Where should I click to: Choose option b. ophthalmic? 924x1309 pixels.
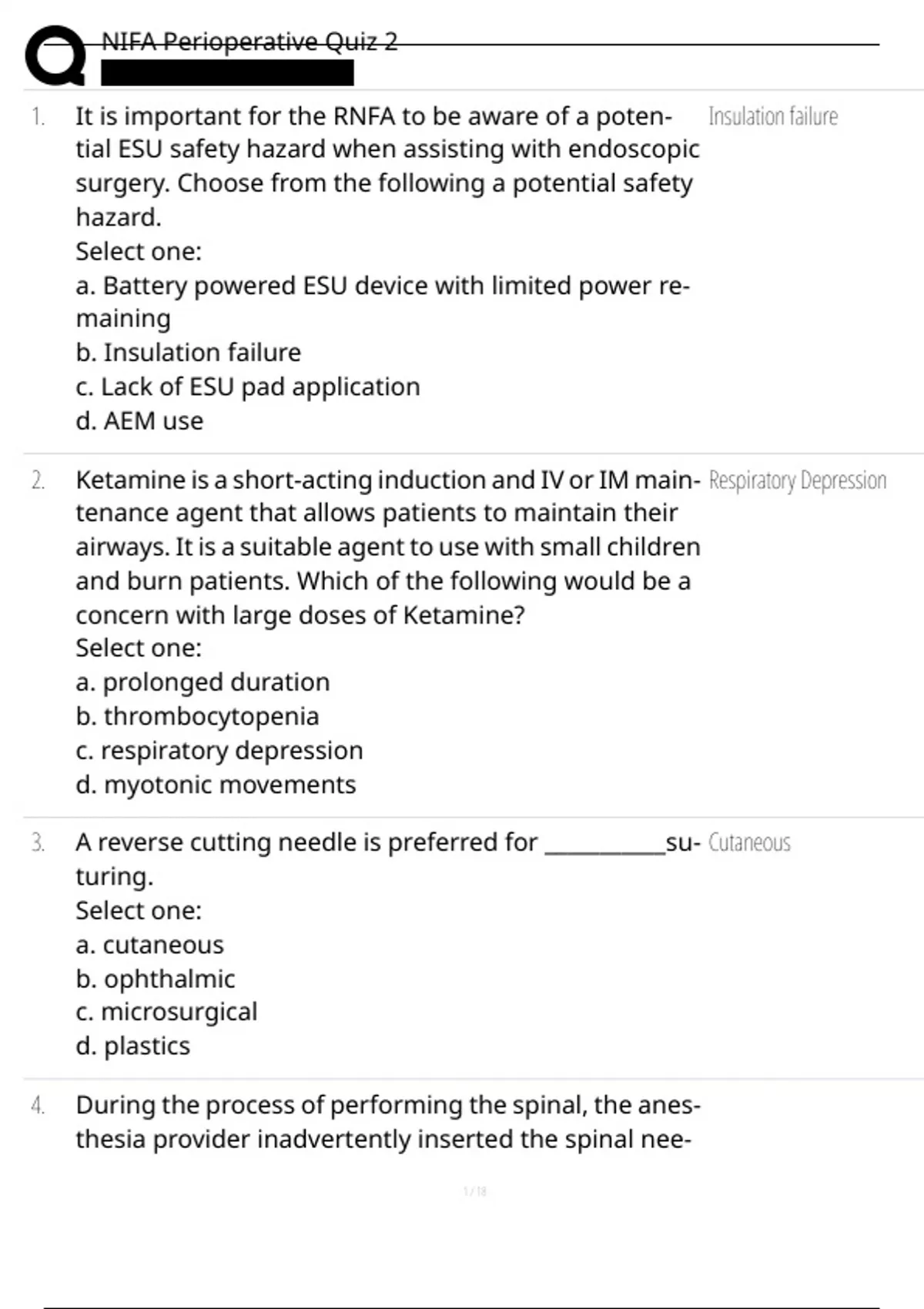pyautogui.click(x=155, y=979)
